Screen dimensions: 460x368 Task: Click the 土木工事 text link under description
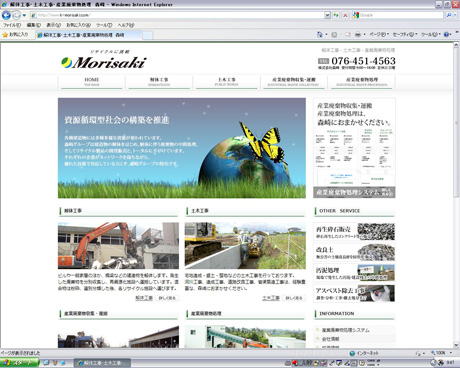coord(271,298)
